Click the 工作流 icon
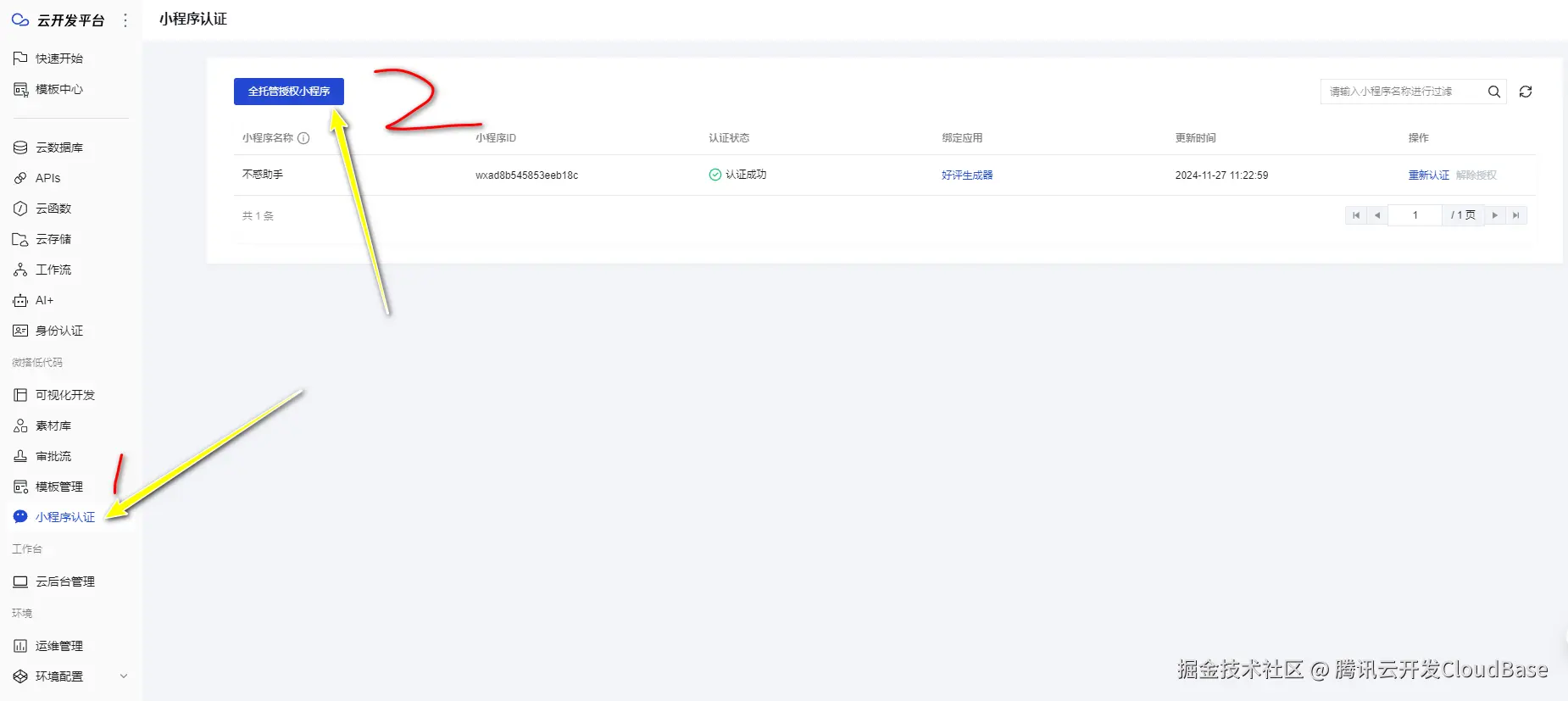The height and width of the screenshot is (701, 1568). pyautogui.click(x=20, y=270)
